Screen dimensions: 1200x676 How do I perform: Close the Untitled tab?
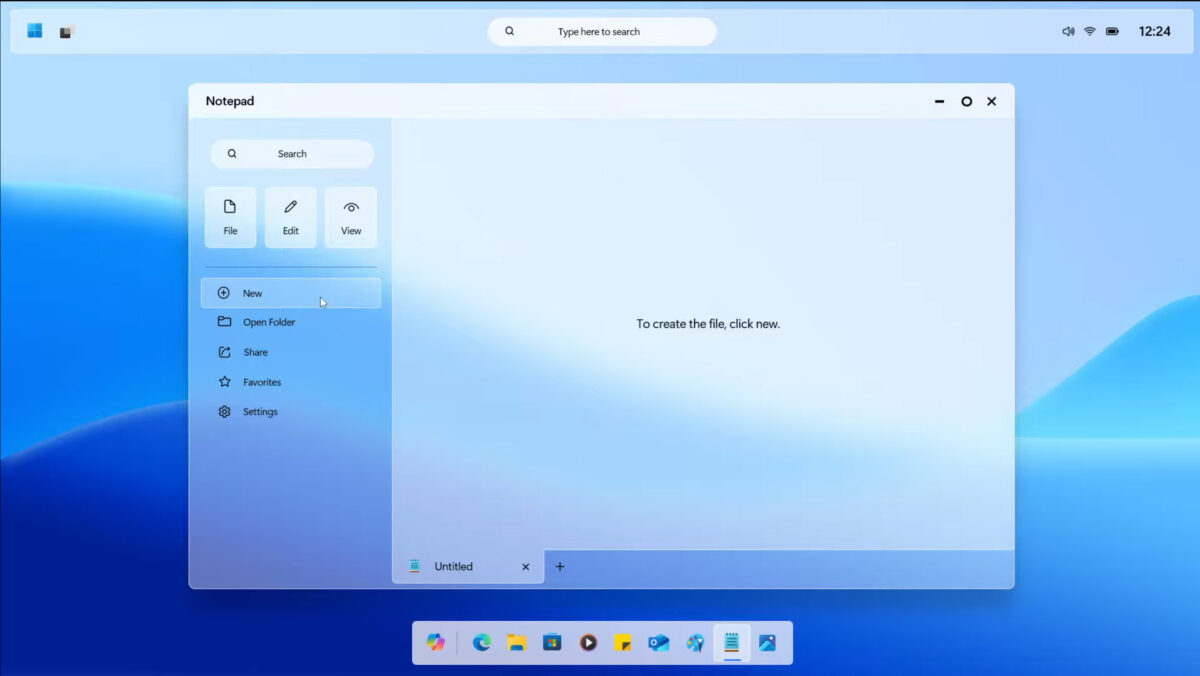pos(525,566)
